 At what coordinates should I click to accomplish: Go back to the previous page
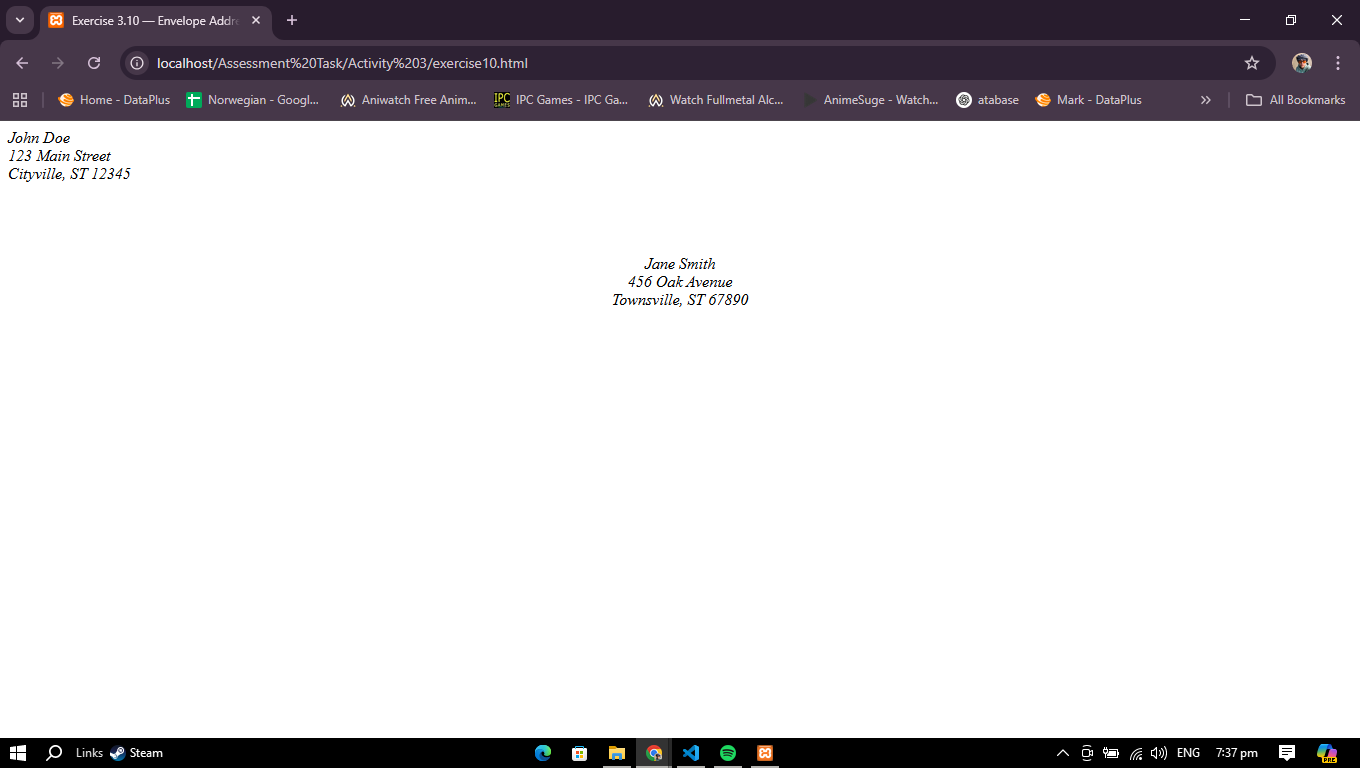(x=22, y=63)
